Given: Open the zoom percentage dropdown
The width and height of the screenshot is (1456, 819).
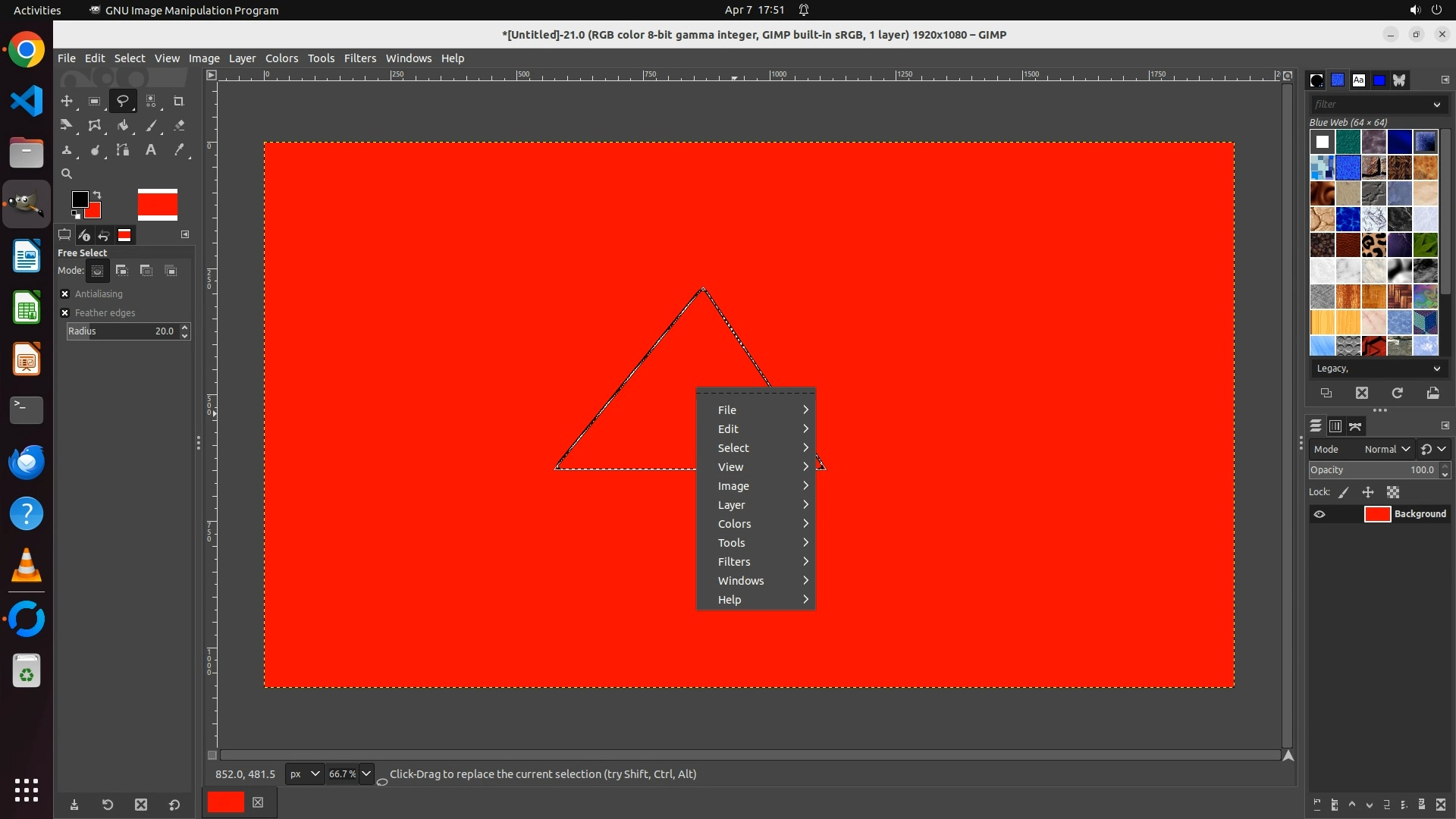Looking at the screenshot, I should click(366, 773).
